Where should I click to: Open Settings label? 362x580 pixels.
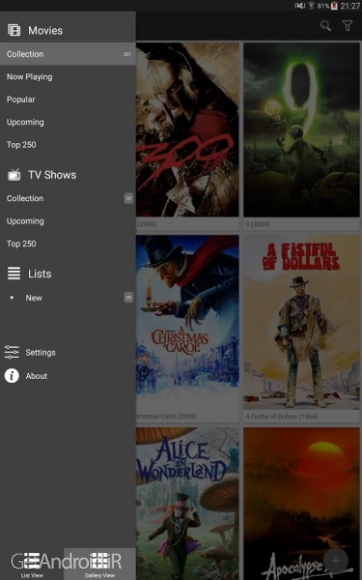coord(40,353)
